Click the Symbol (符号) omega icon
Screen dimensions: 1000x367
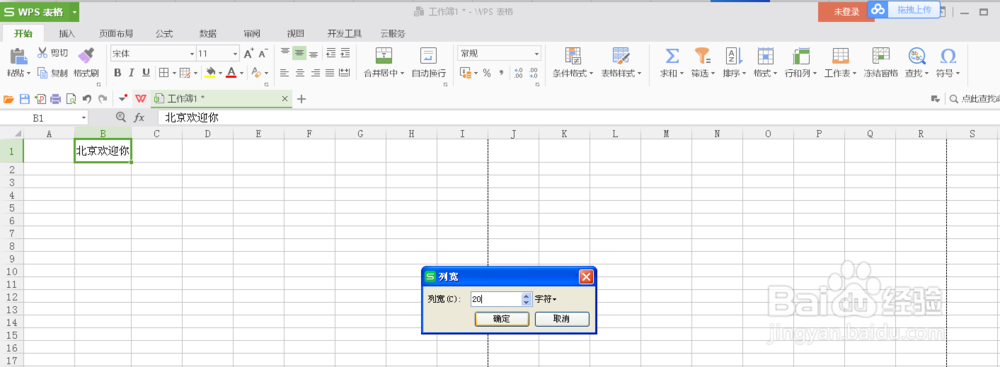(x=948, y=56)
